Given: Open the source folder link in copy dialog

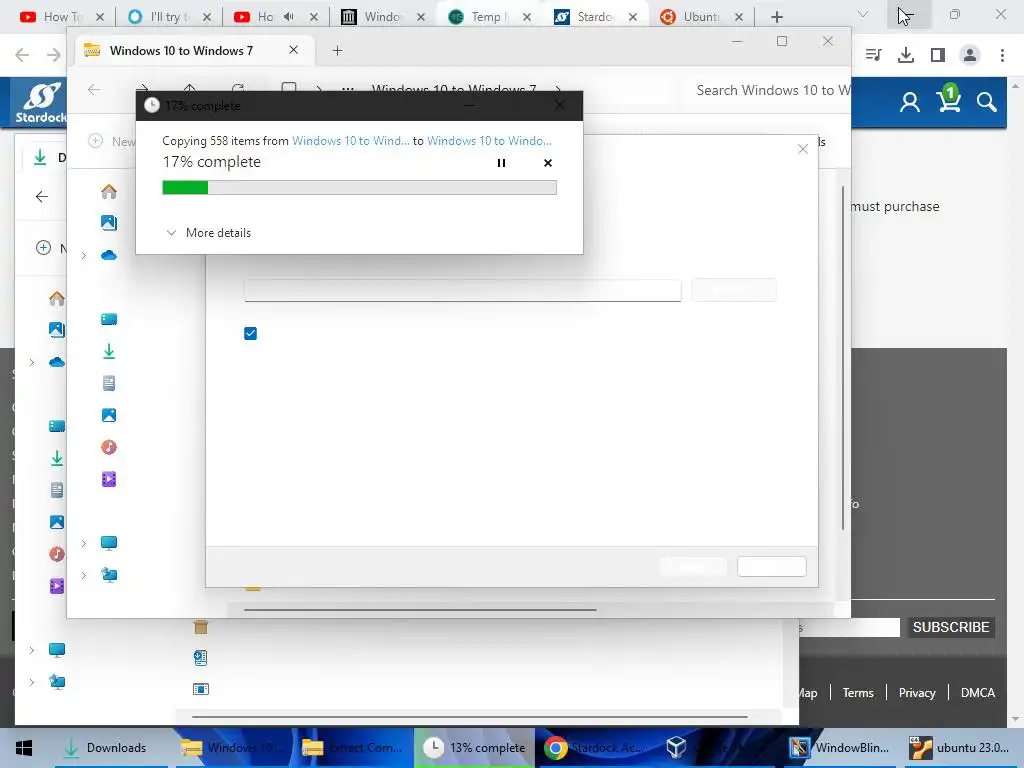Looking at the screenshot, I should click(x=351, y=140).
